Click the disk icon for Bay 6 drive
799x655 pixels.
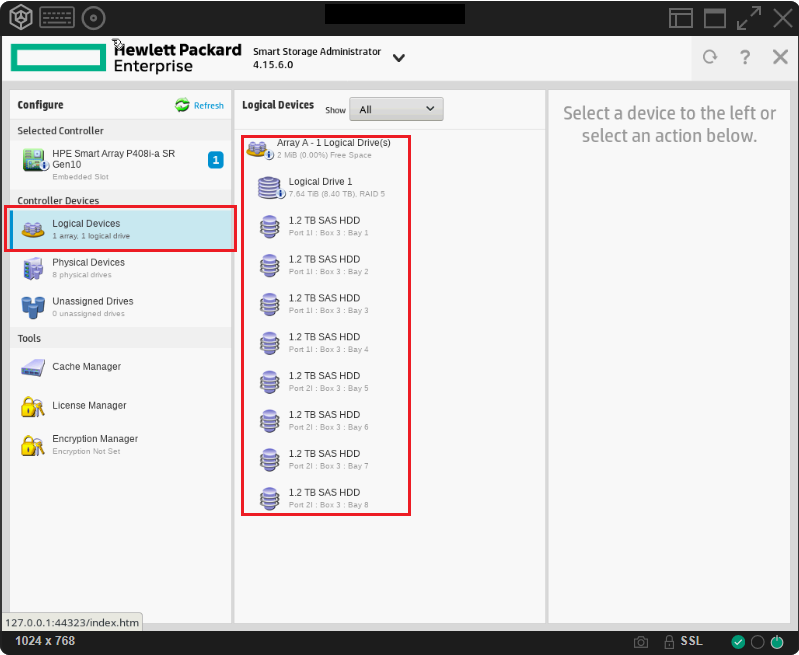pos(270,421)
